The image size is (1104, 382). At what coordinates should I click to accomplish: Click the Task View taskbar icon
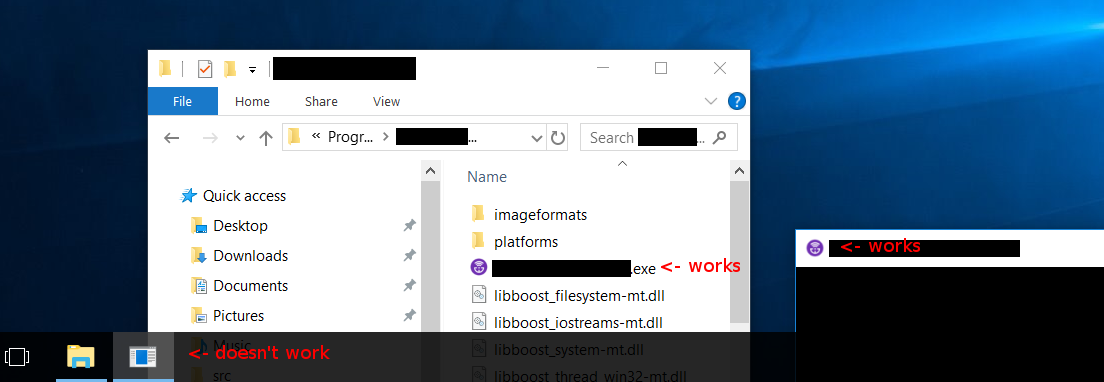17,357
